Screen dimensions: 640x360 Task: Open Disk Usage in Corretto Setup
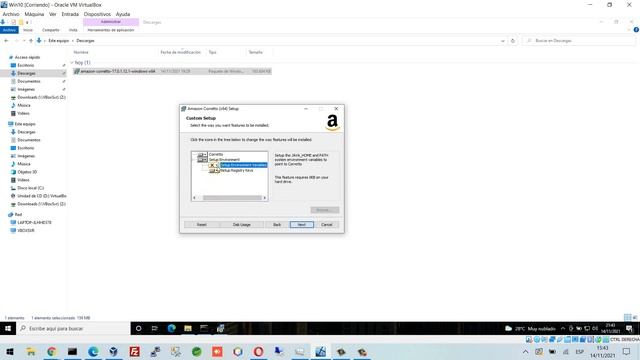pos(242,224)
